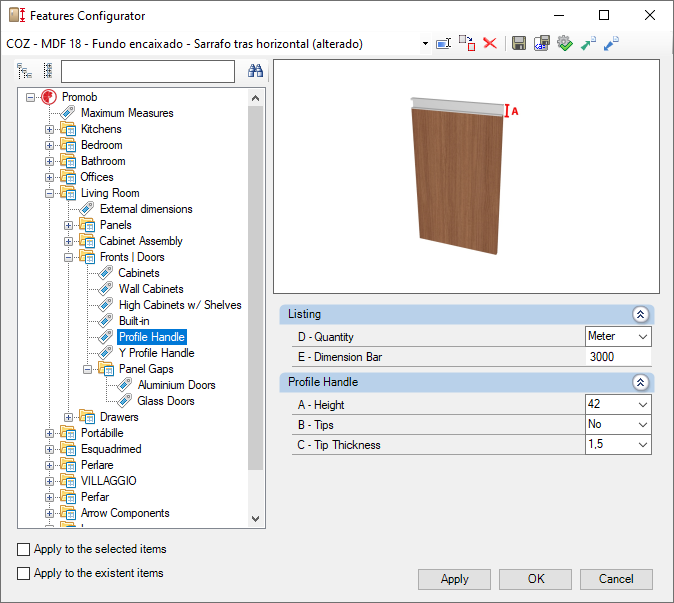Click the Wall Cabinets tag icon
The image size is (674, 603).
106,289
